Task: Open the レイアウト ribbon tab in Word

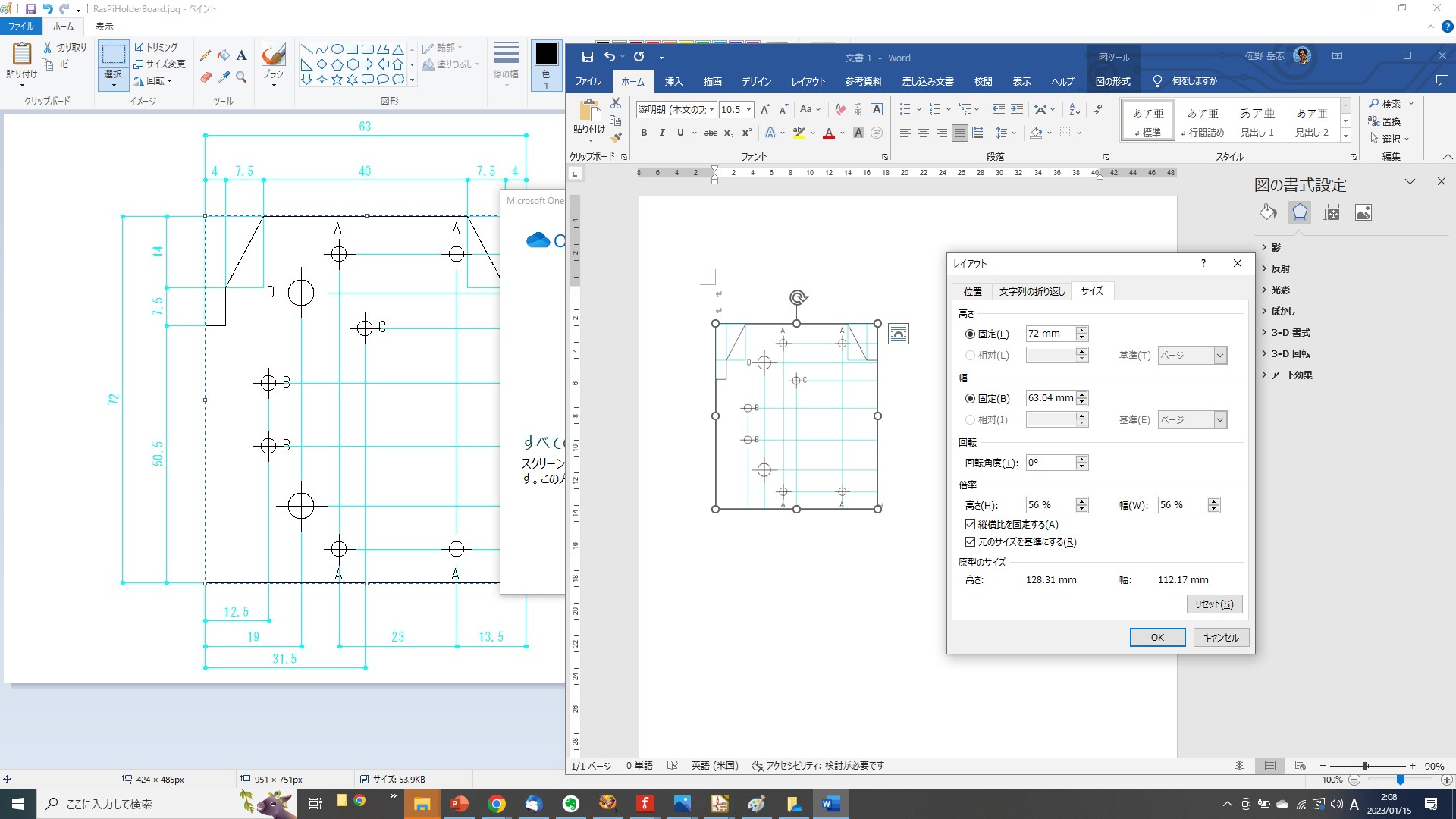Action: [808, 81]
